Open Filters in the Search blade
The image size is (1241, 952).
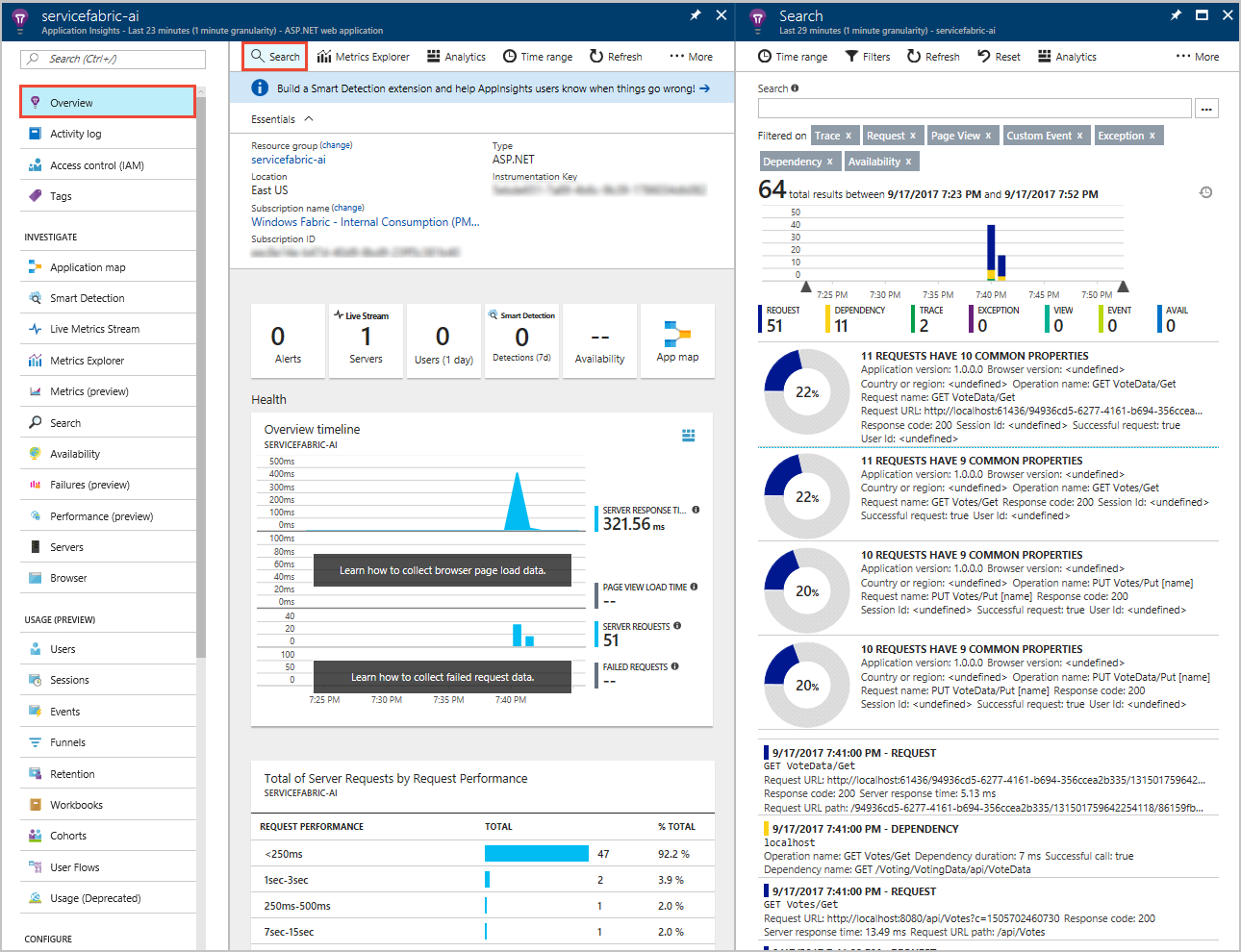[868, 57]
